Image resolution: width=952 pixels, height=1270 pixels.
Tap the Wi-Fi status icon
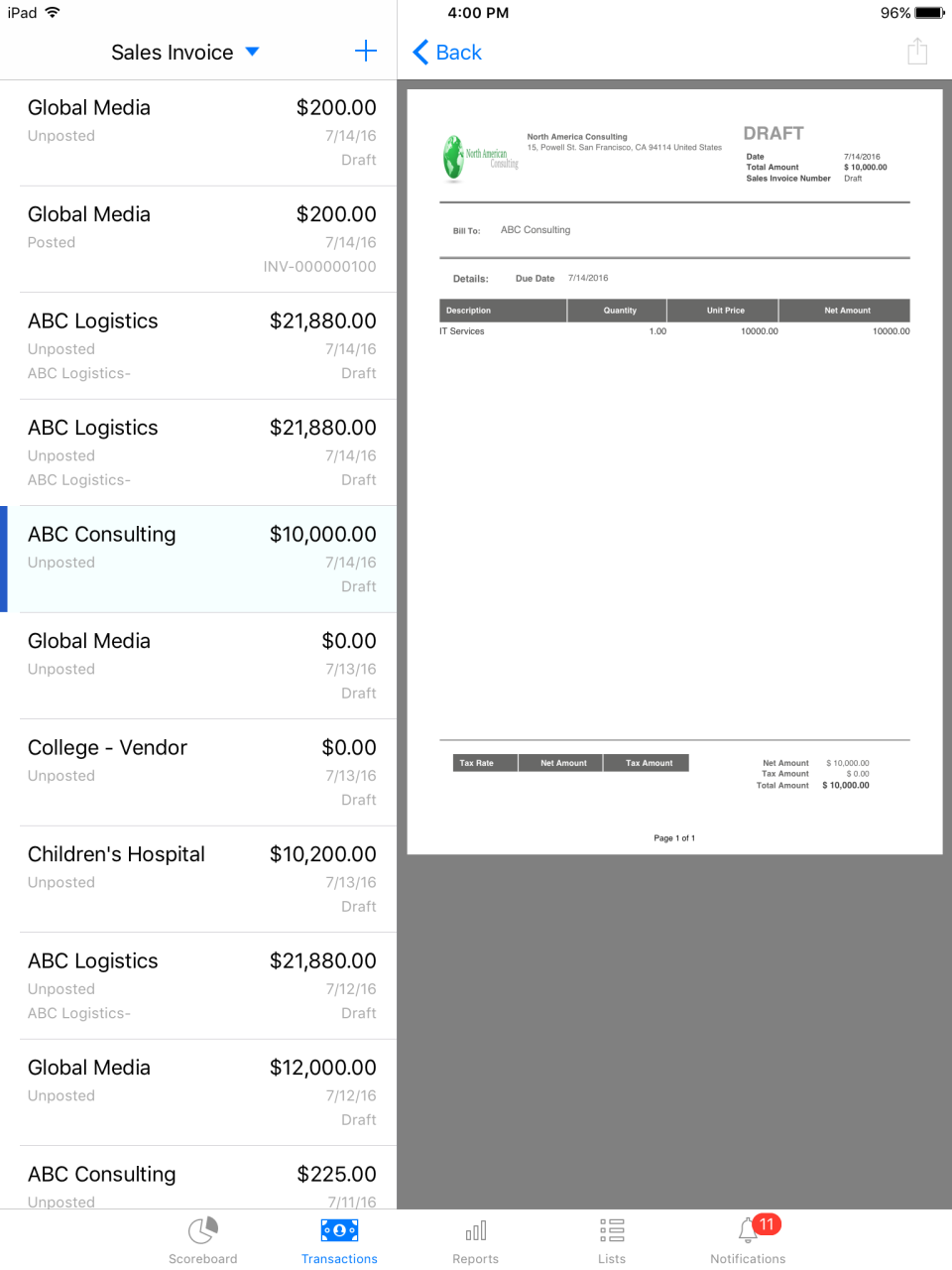[53, 13]
